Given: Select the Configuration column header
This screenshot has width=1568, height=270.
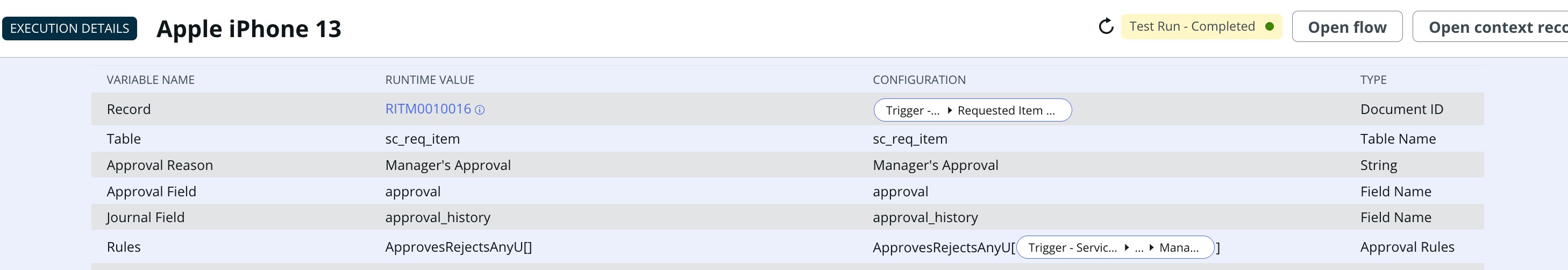Looking at the screenshot, I should pos(919,80).
